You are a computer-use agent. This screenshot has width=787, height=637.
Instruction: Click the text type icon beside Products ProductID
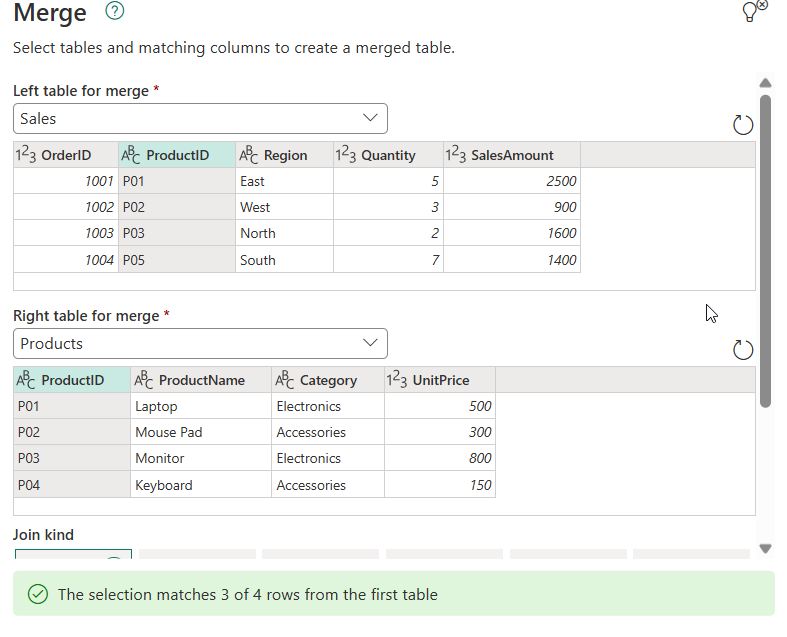26,379
